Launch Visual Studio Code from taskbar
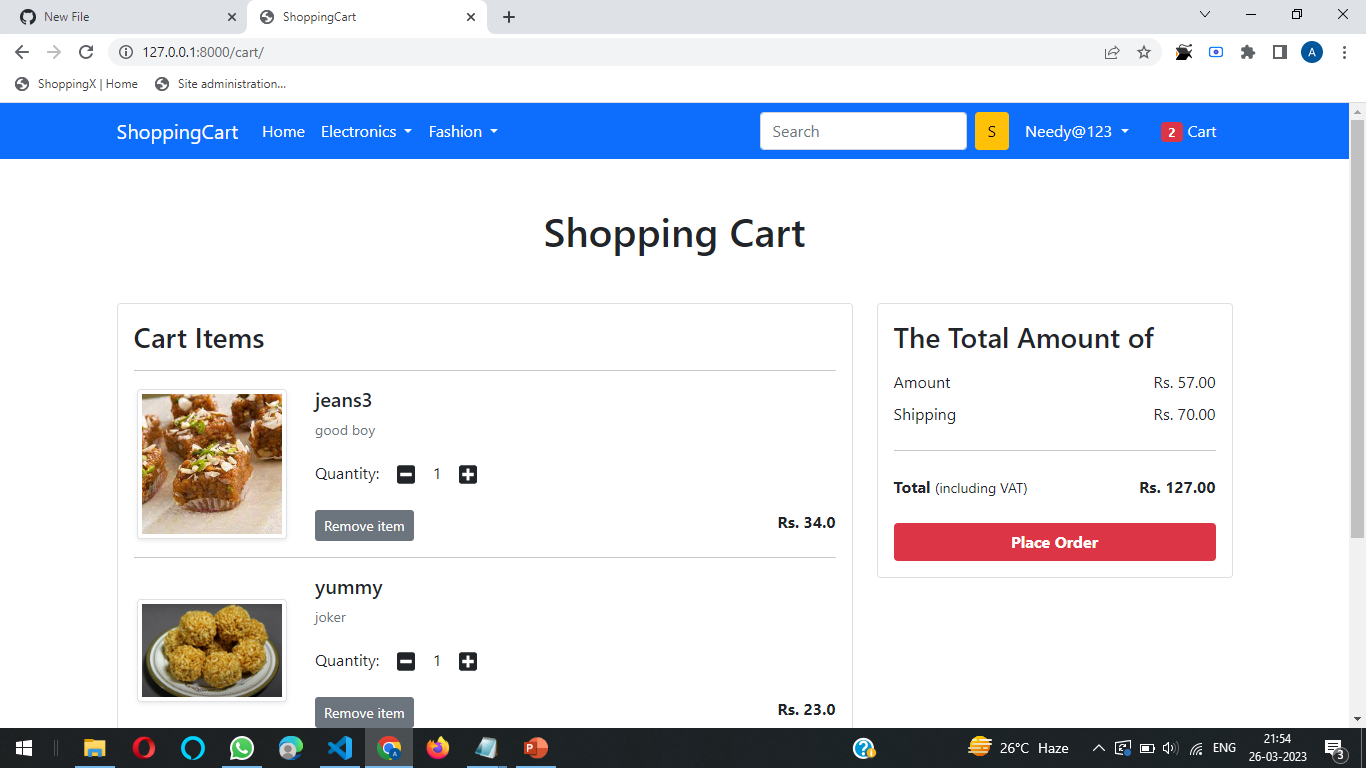 point(340,748)
